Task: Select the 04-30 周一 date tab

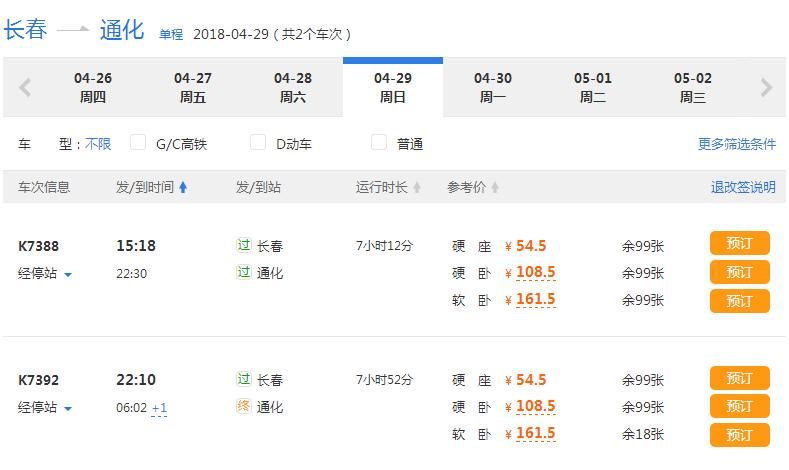Action: 492,88
